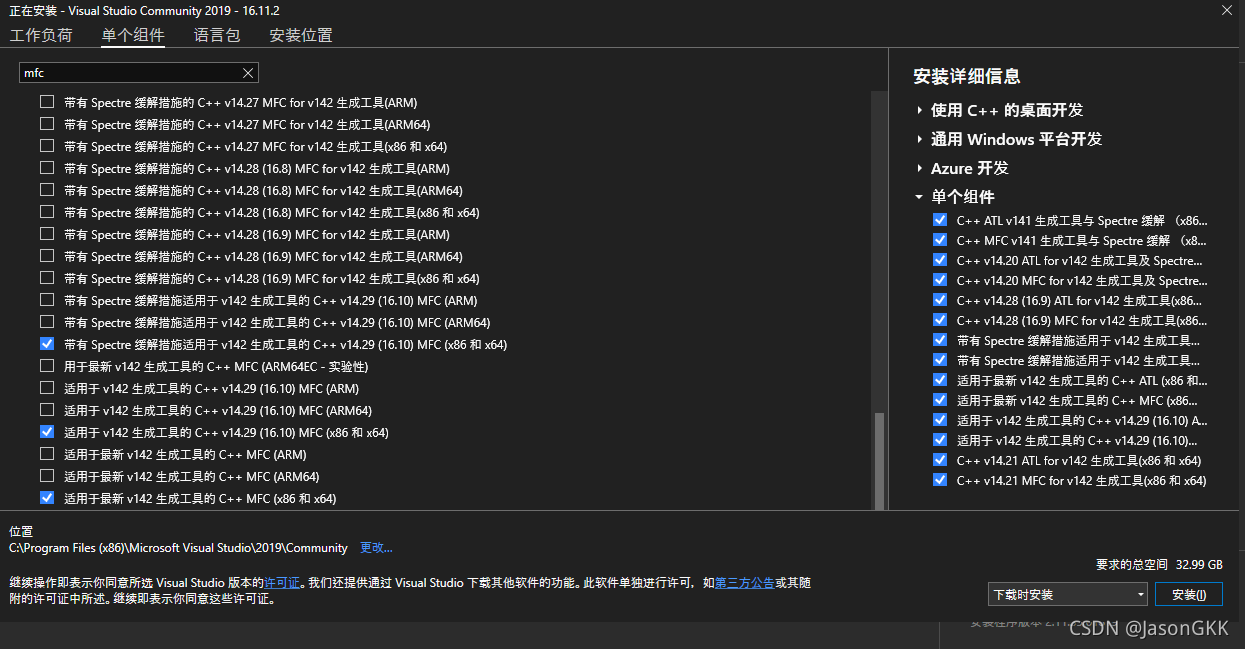Image resolution: width=1245 pixels, height=649 pixels.
Task: Uncheck C++ v14.21 ATL for v142 in details
Action: 939,460
